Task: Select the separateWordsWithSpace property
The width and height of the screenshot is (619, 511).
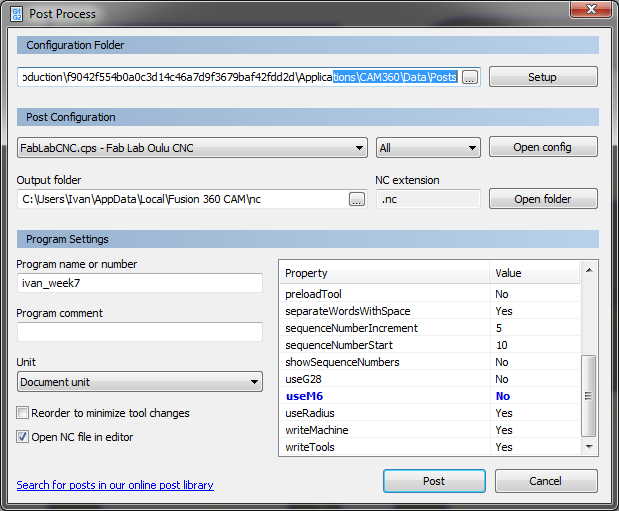Action: [348, 311]
